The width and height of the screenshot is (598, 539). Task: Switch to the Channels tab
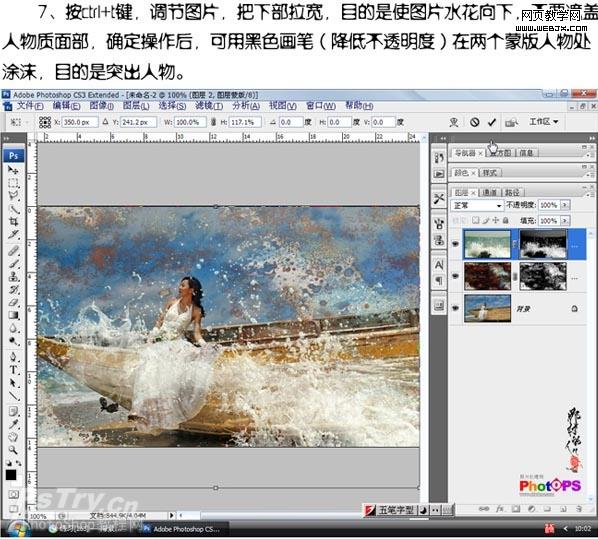point(489,192)
